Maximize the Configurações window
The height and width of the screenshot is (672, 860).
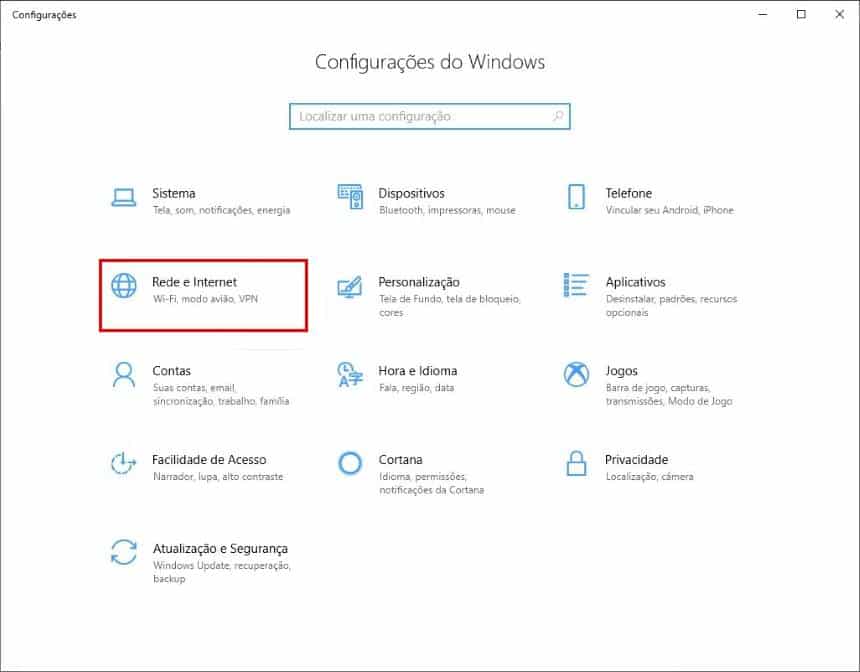801,14
